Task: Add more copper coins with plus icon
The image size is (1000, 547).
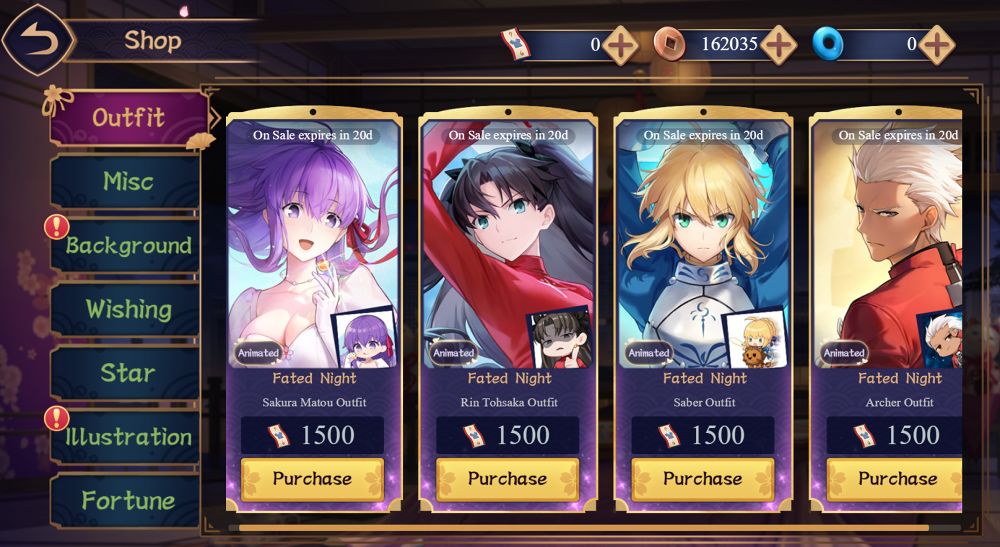Action: [x=778, y=45]
